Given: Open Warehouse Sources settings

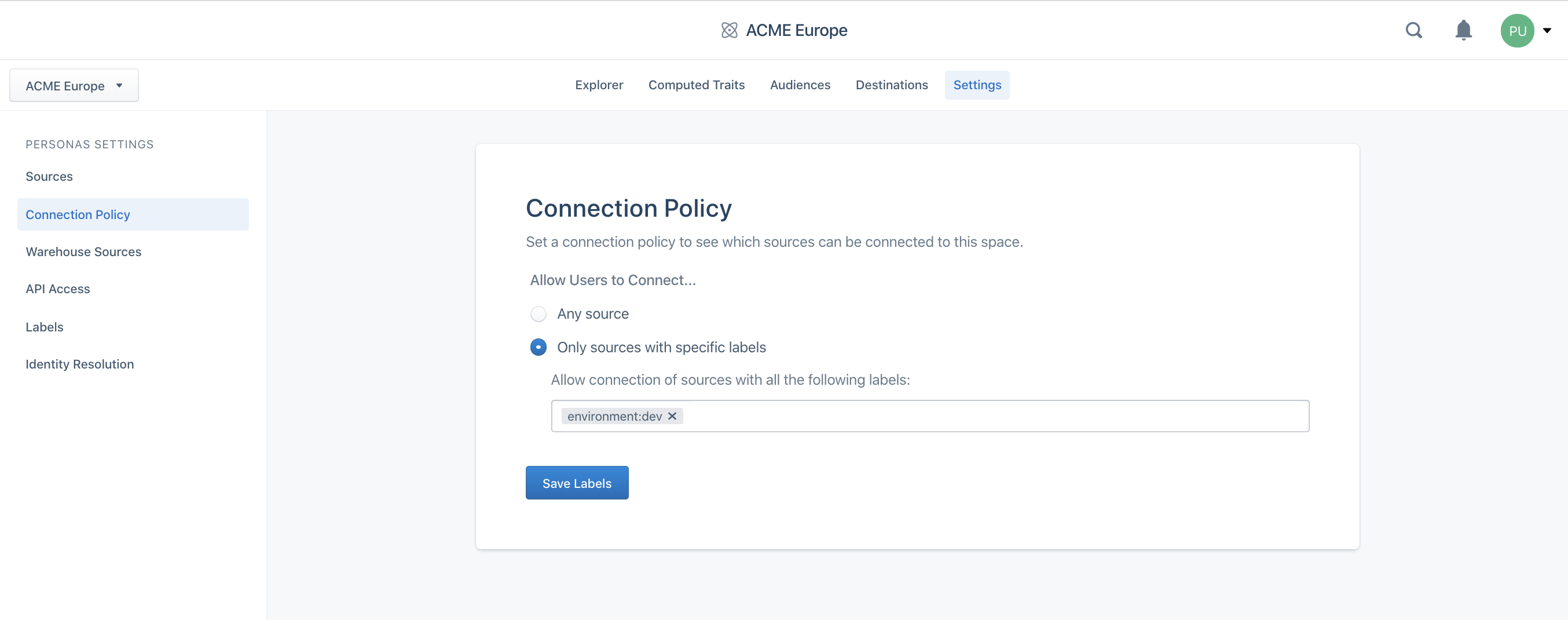Looking at the screenshot, I should 83,251.
